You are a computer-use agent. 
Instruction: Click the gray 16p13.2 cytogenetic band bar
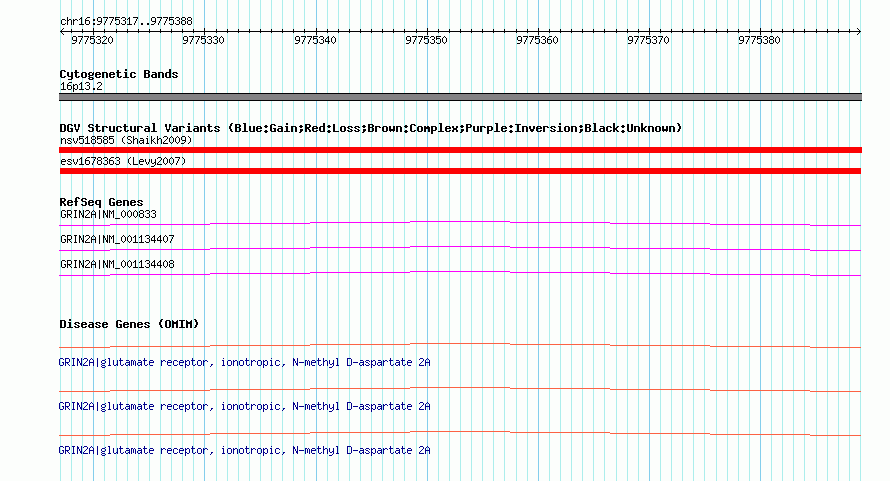tap(460, 97)
